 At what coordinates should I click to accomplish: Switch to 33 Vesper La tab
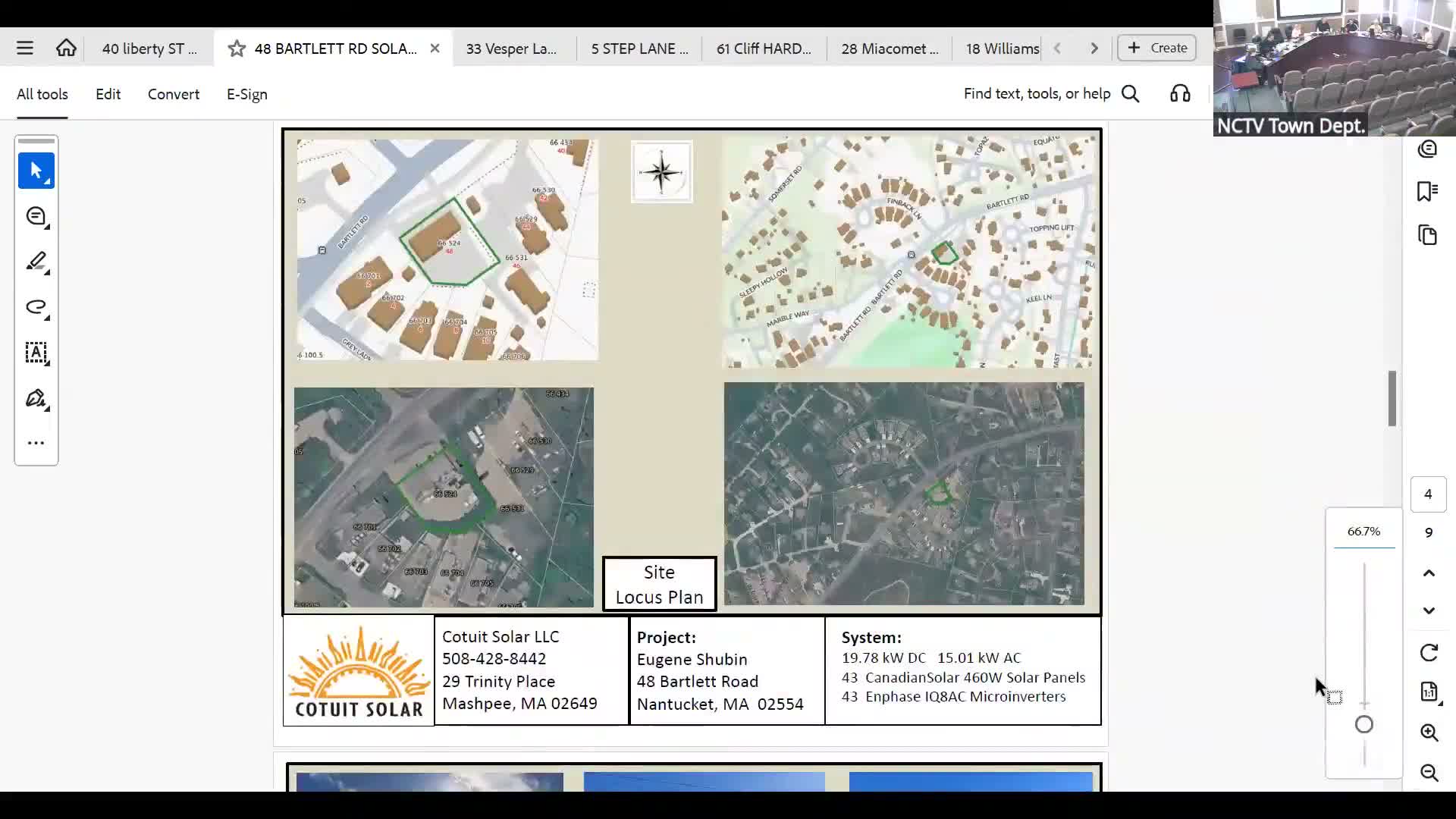(x=511, y=49)
